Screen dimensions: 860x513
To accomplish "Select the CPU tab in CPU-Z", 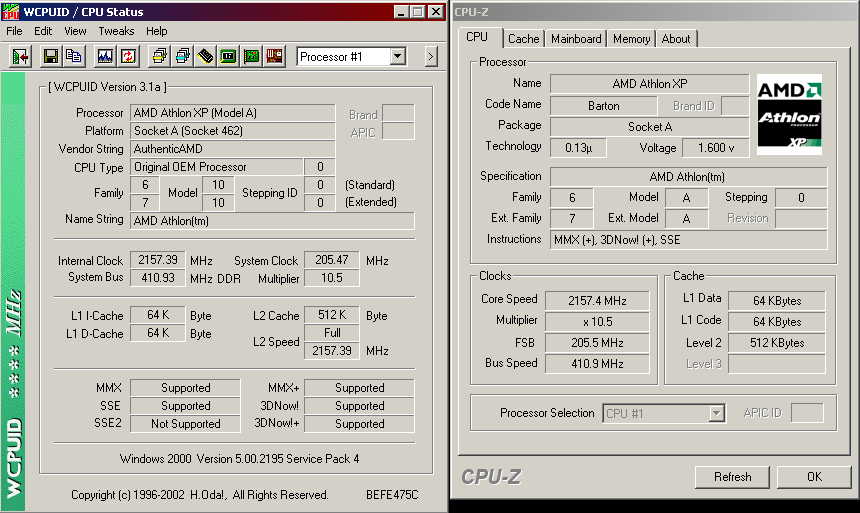I will pos(477,37).
